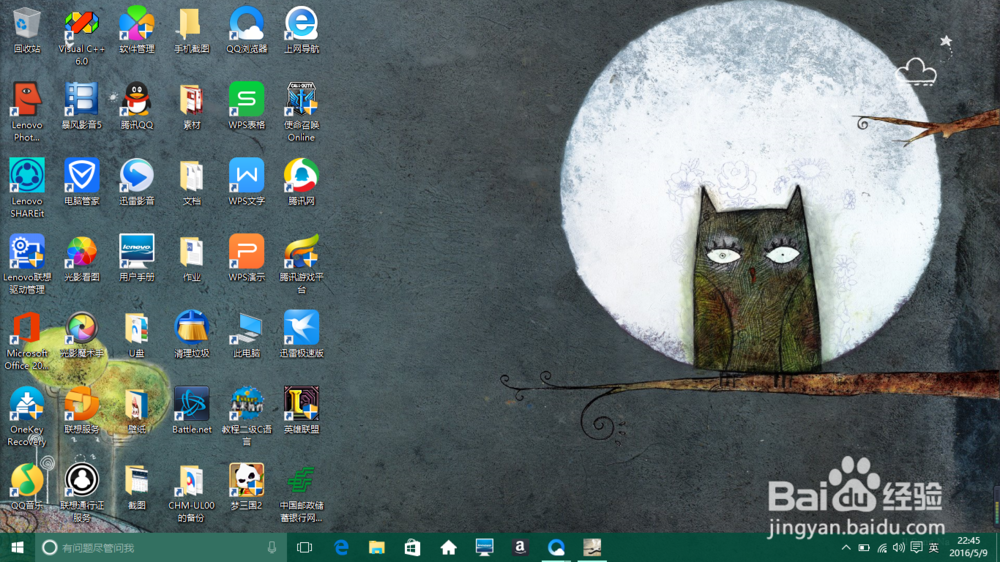The height and width of the screenshot is (562, 1000).
Task: Open the 作业 folder
Action: click(x=191, y=258)
